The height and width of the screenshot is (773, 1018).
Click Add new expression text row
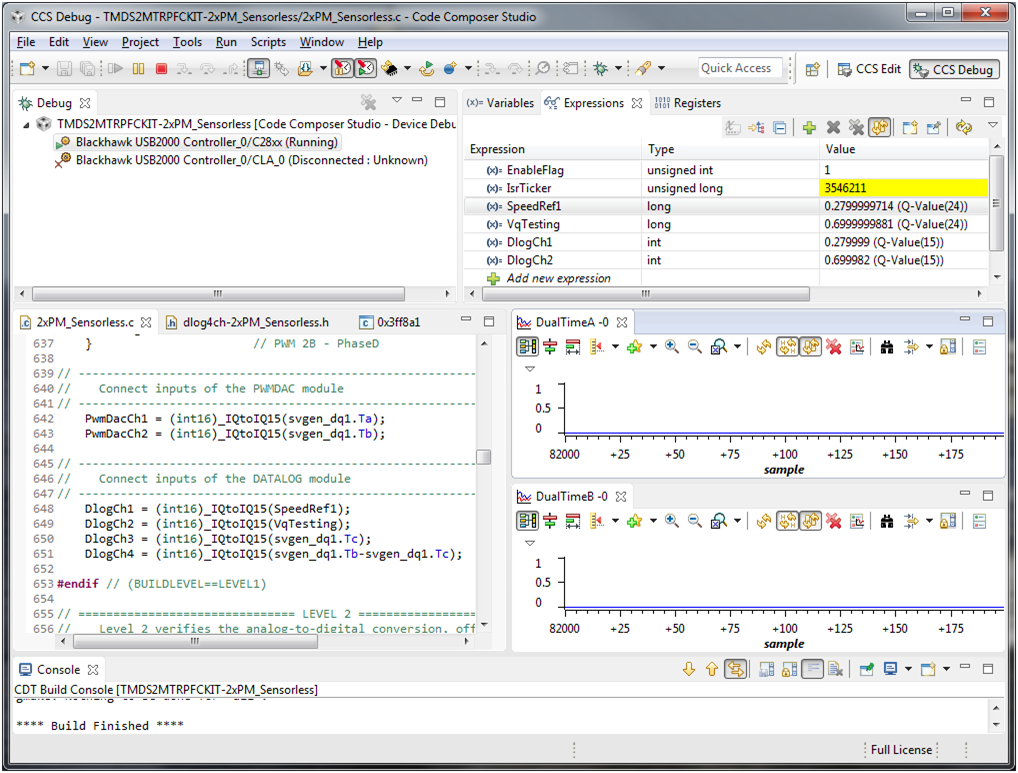click(x=558, y=278)
